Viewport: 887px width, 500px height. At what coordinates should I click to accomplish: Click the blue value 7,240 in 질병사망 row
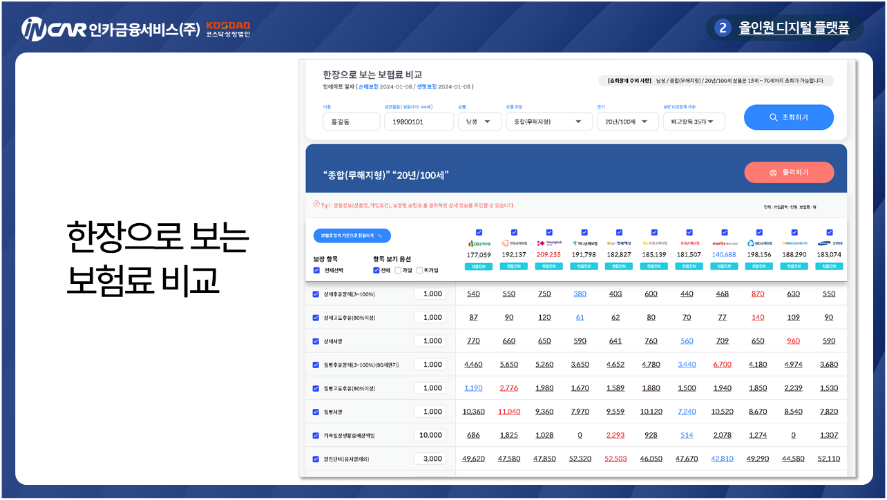[687, 412]
